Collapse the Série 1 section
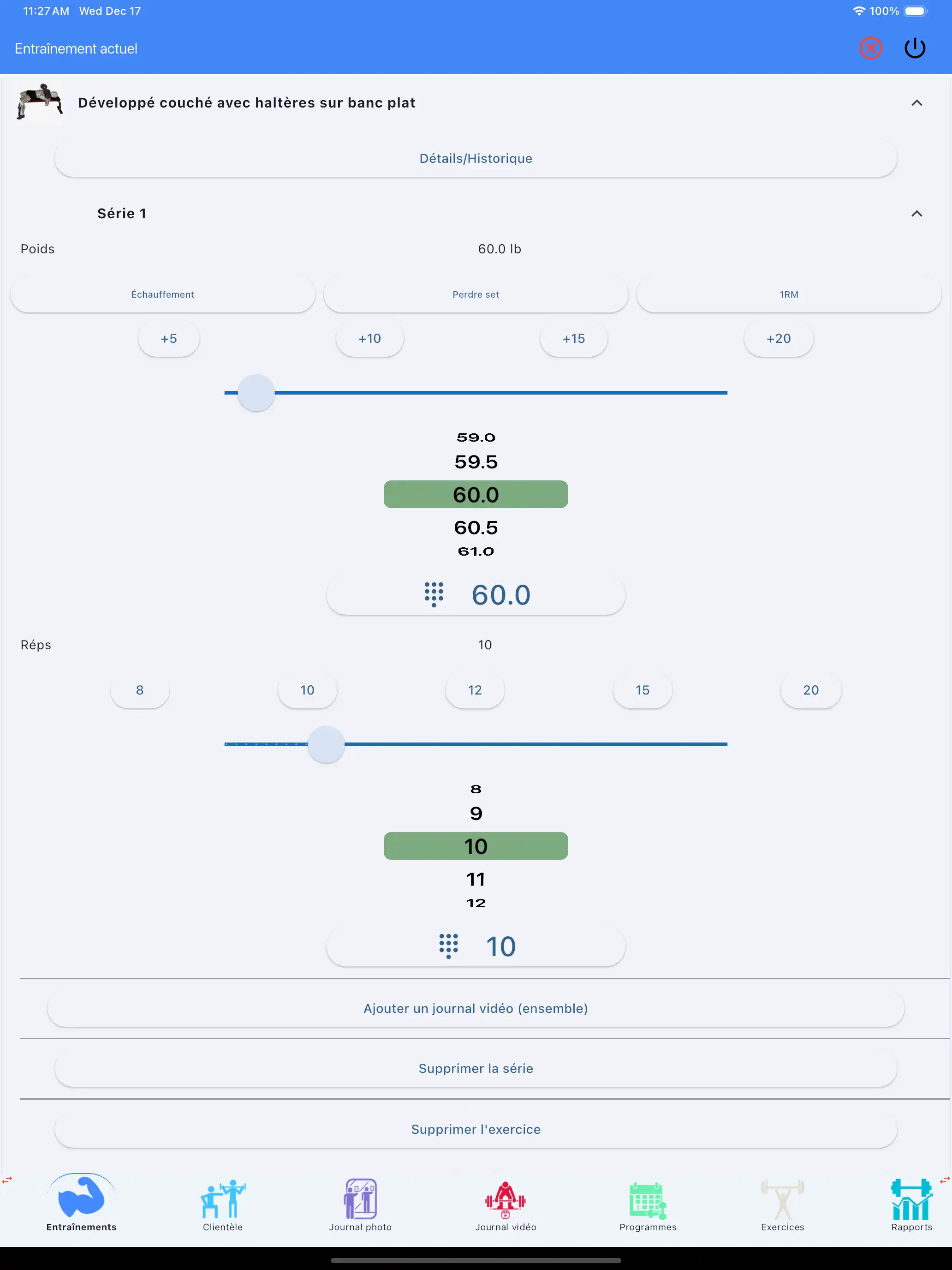Screen dimensions: 952x1270 [x=916, y=213]
